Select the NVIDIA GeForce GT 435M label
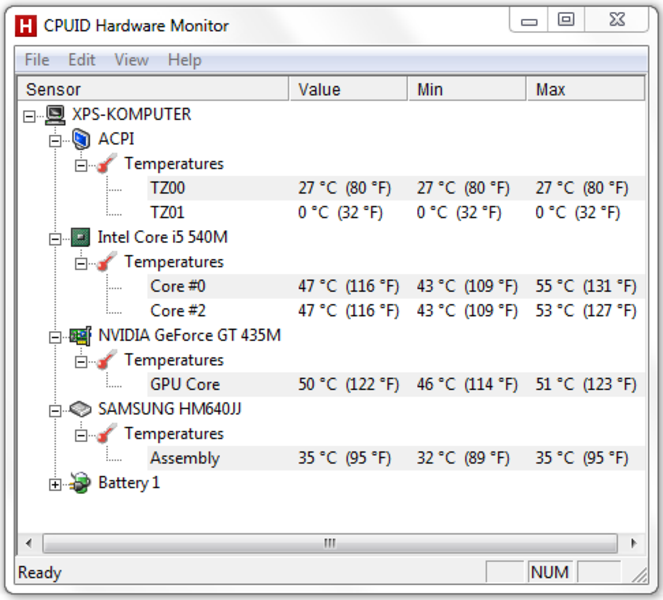Viewport: 663px width, 600px height. (x=189, y=335)
